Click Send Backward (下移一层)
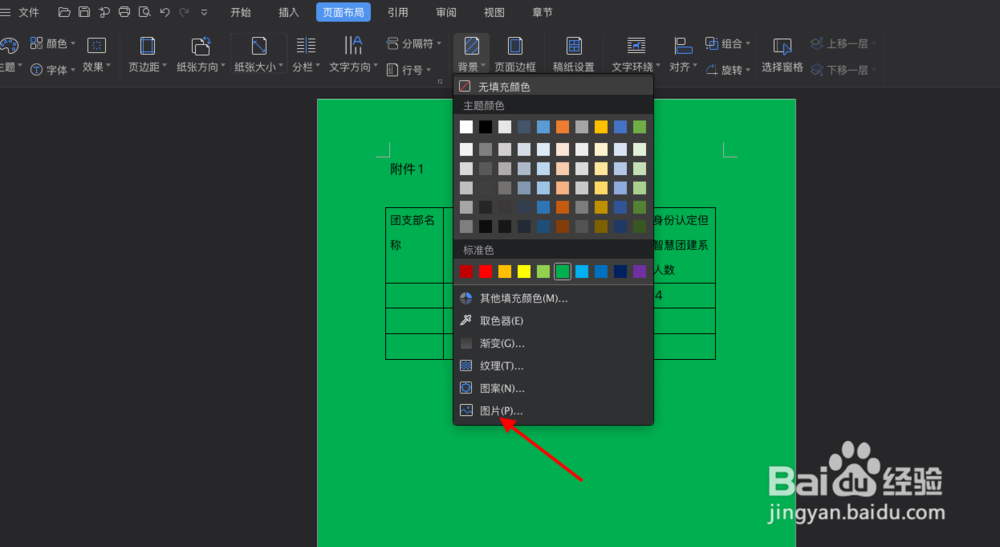Screen dimensions: 1000x547 [842, 69]
